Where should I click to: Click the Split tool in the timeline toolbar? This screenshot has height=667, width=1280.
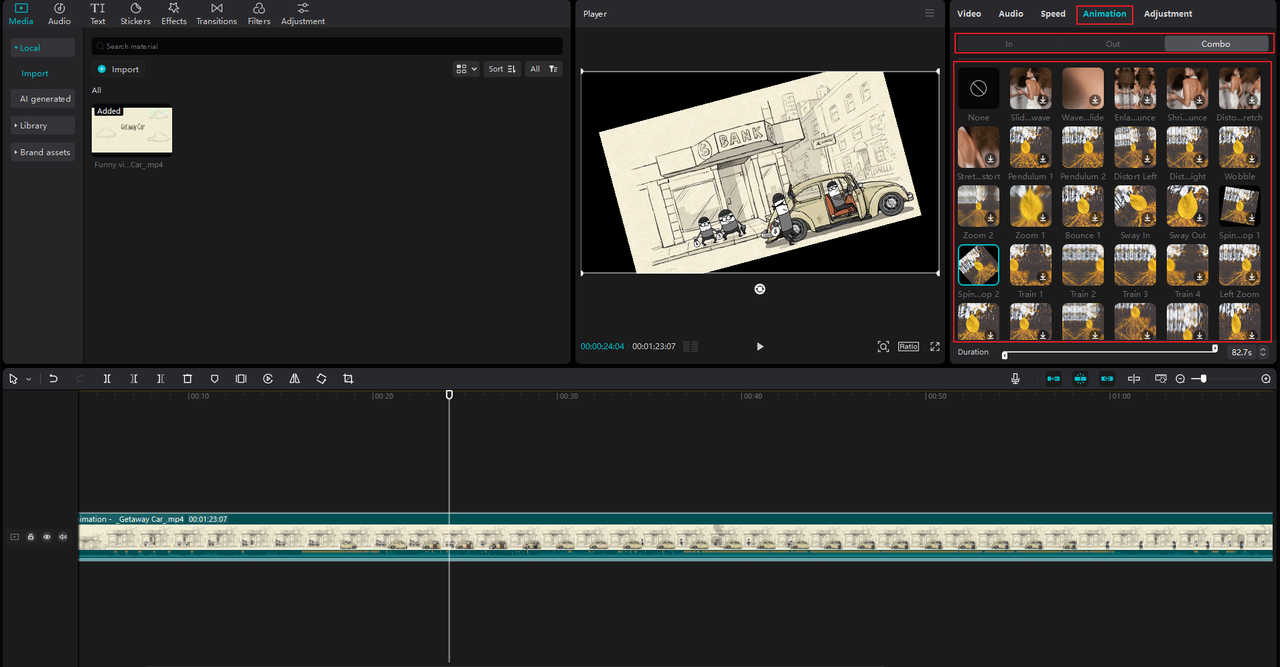point(107,379)
